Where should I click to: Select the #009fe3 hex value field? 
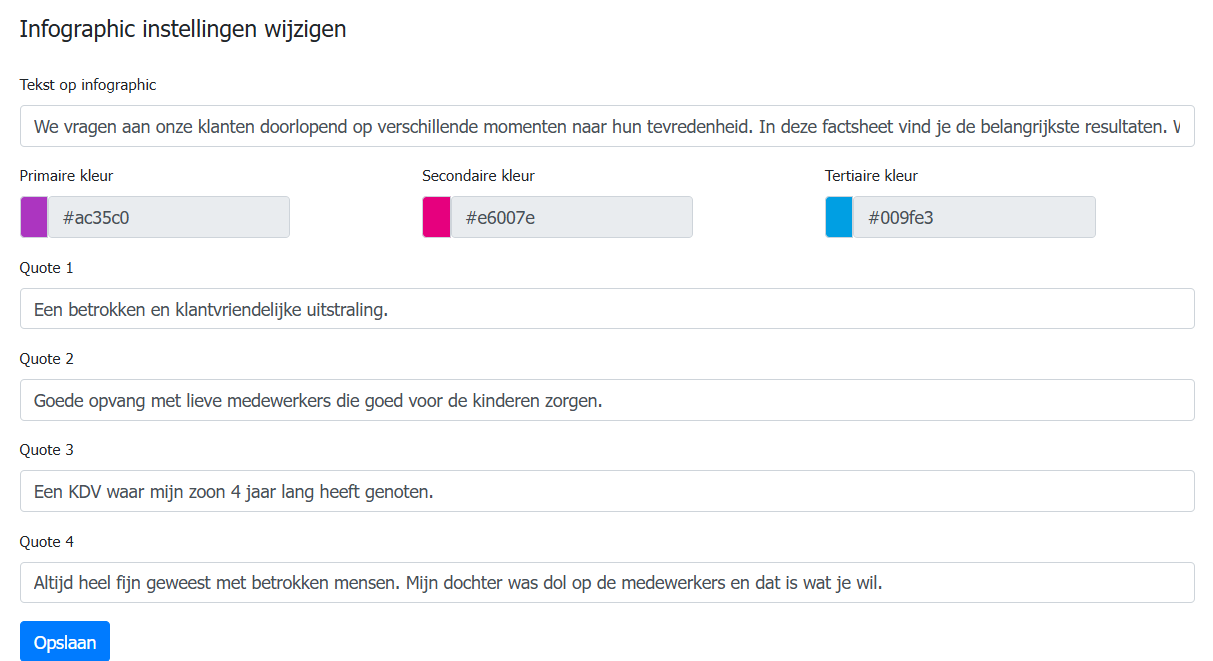tap(974, 217)
